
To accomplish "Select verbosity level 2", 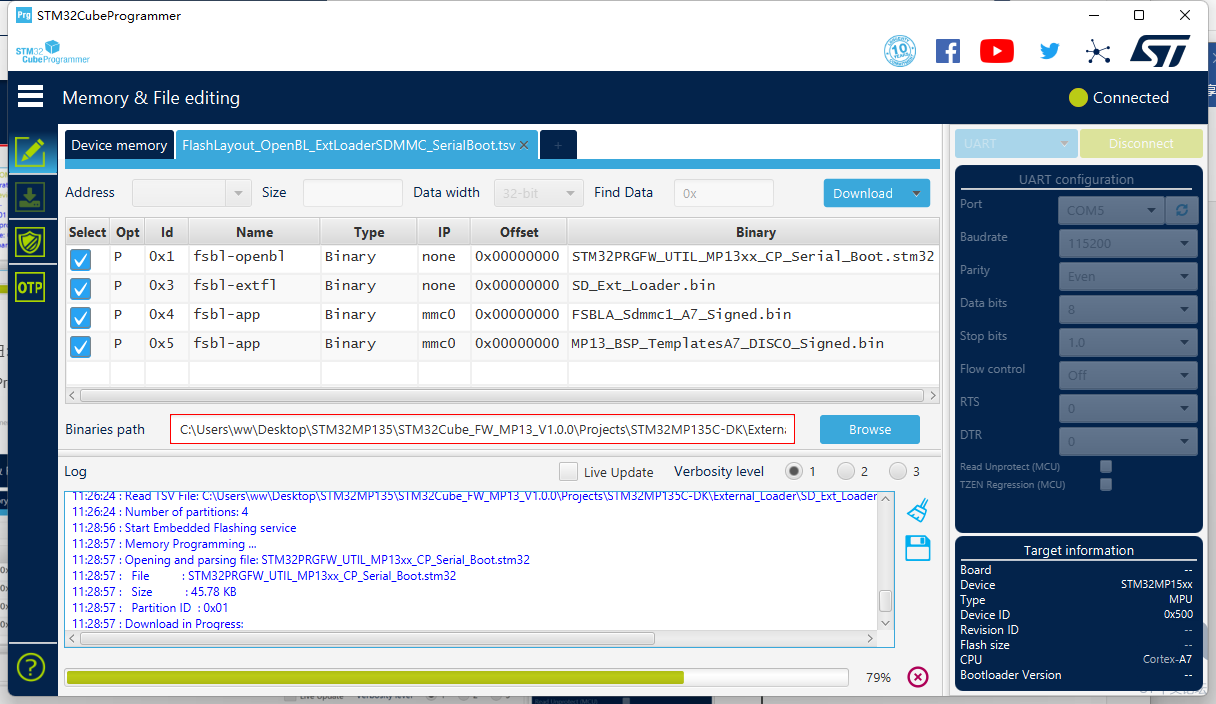I will point(846,471).
